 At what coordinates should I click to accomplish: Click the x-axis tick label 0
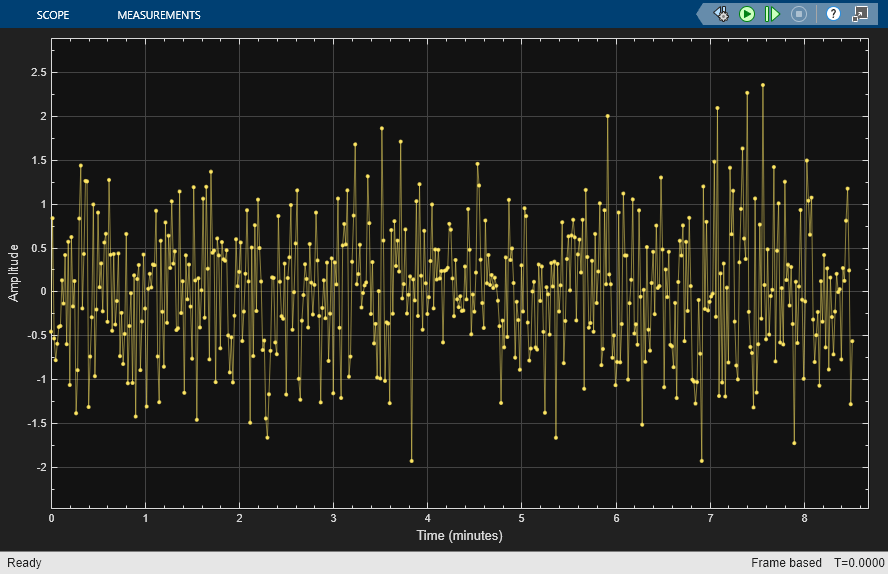pyautogui.click(x=52, y=518)
